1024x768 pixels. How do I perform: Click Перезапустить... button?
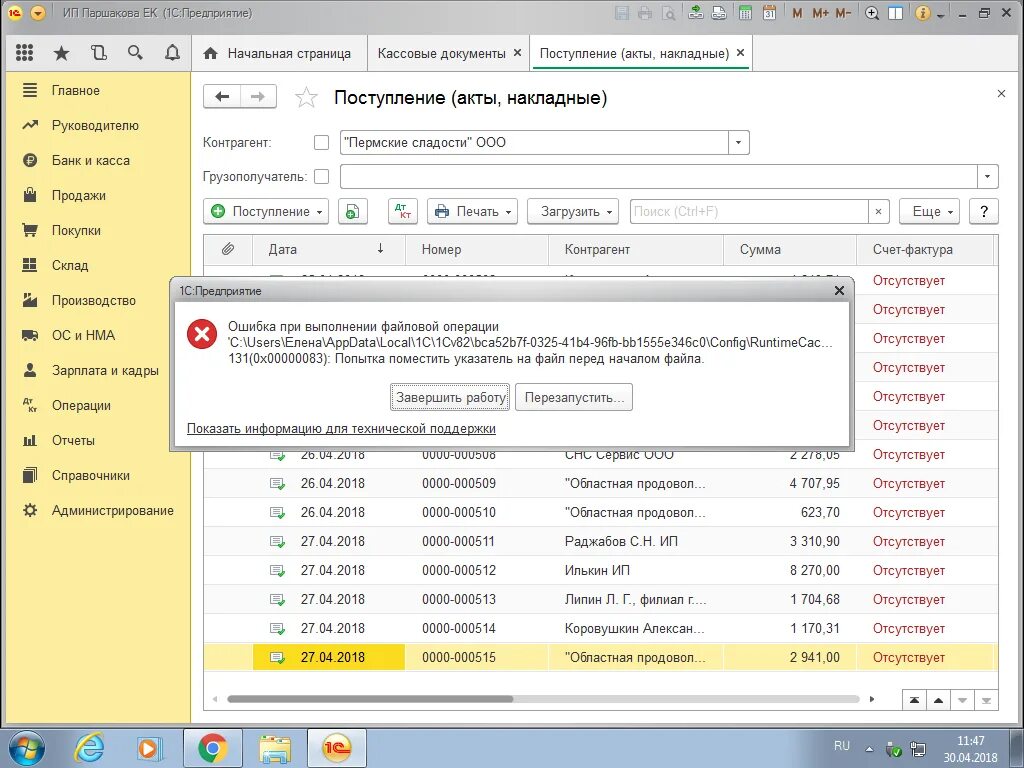point(573,397)
